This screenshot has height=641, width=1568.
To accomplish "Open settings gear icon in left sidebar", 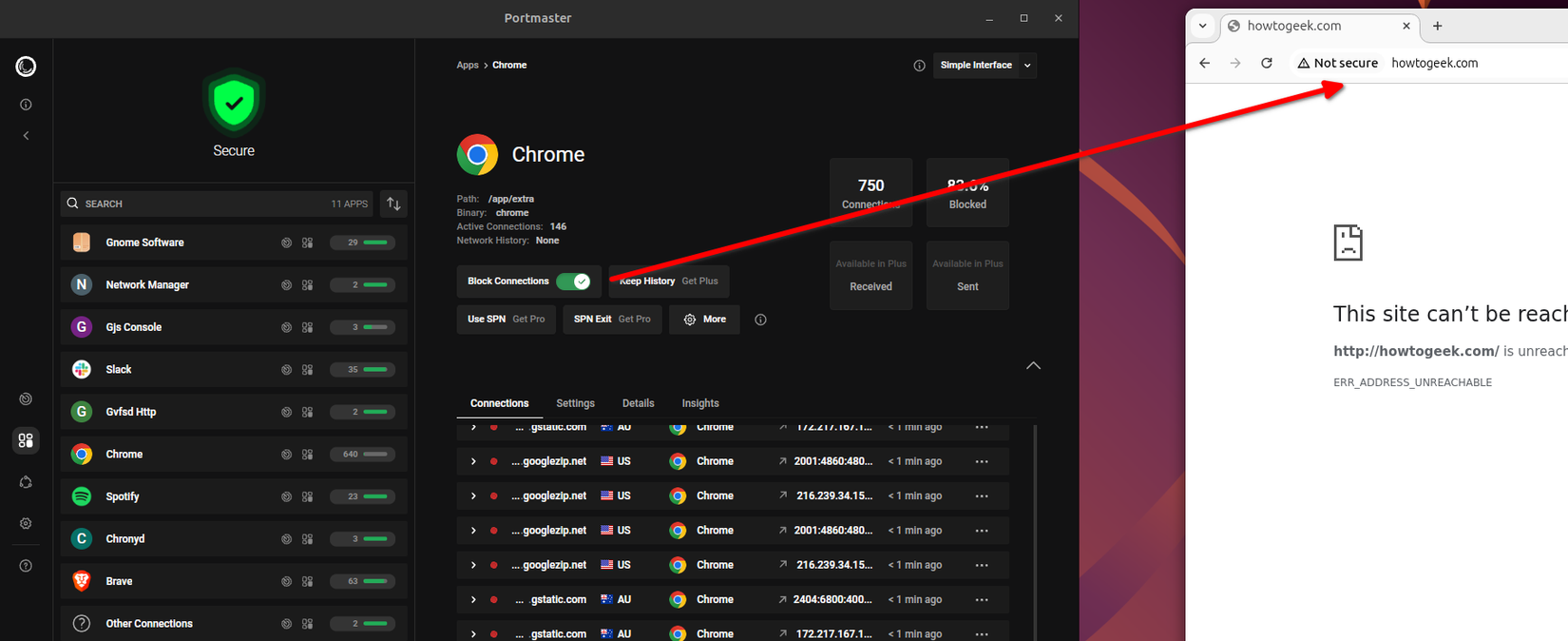I will (x=26, y=523).
